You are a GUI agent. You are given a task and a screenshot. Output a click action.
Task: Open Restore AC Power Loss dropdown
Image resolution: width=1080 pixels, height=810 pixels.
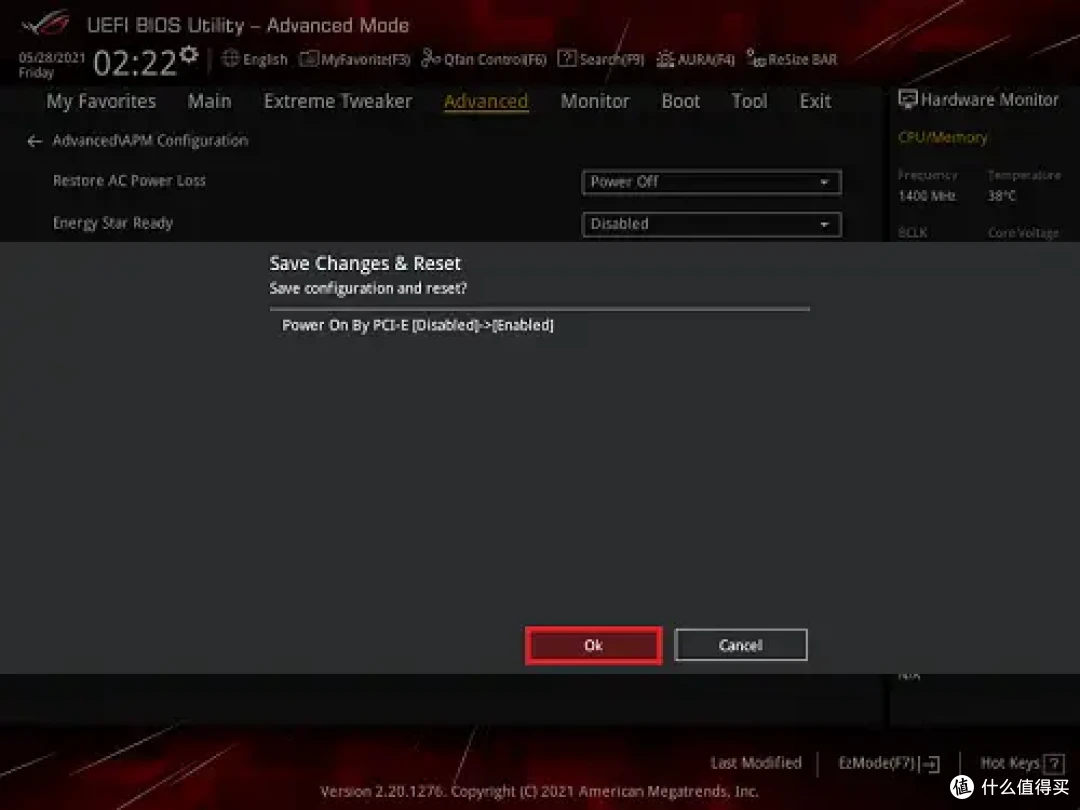(x=712, y=183)
